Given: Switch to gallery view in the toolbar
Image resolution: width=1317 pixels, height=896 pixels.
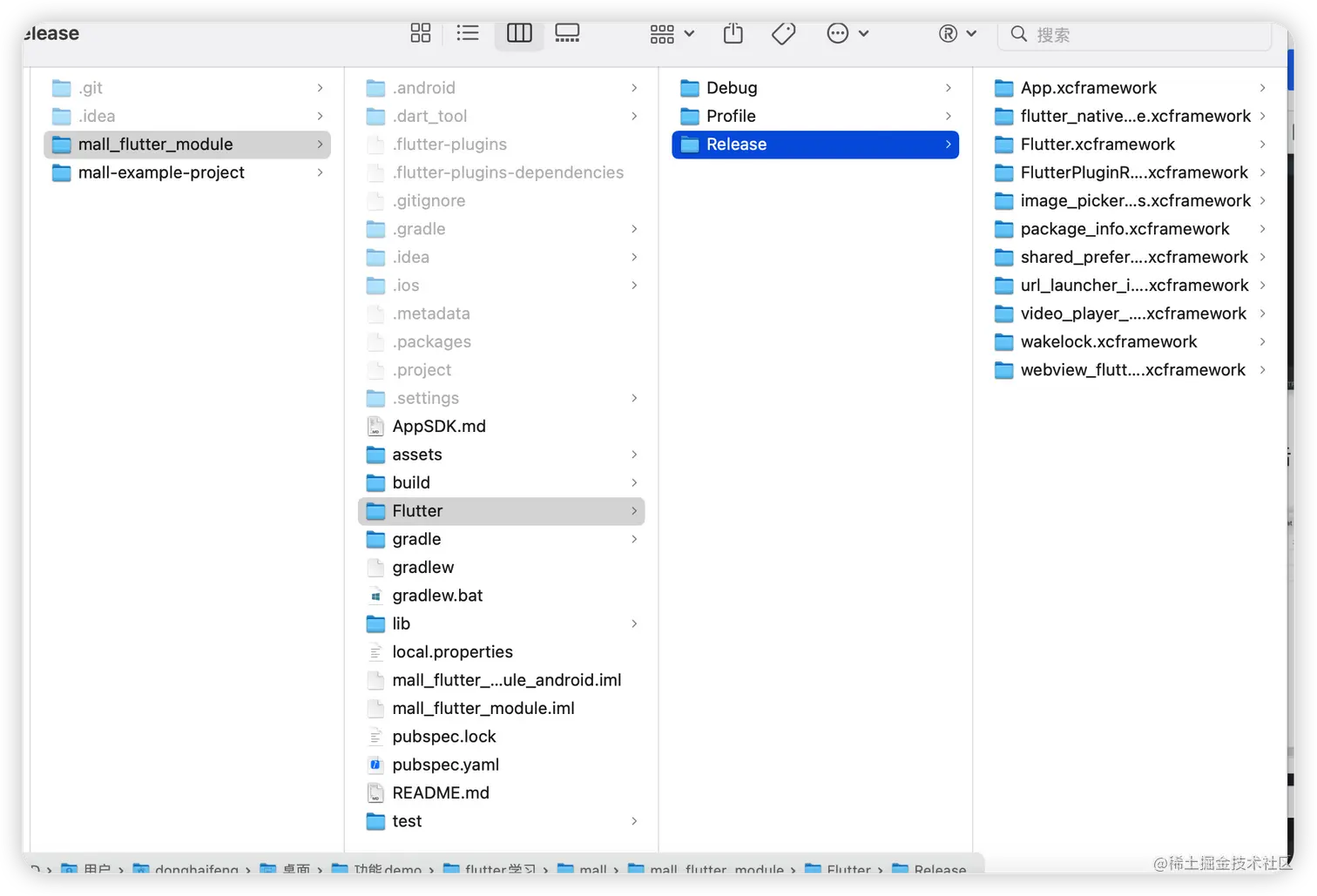Looking at the screenshot, I should pyautogui.click(x=567, y=33).
